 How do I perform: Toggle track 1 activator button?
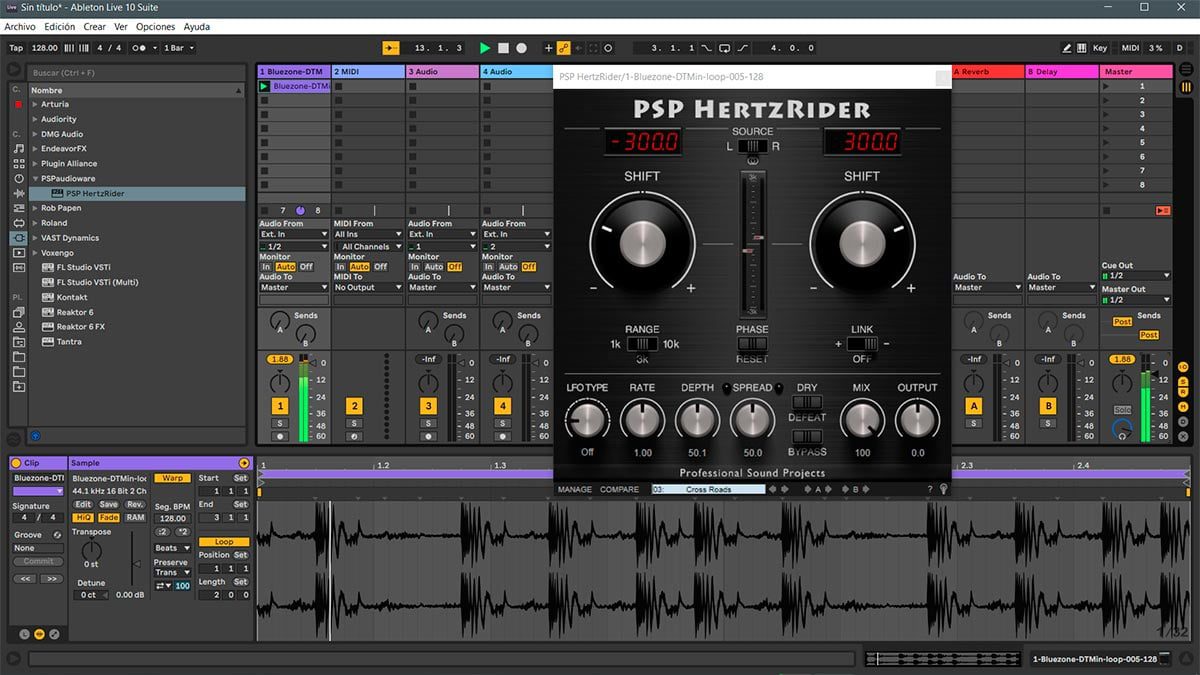click(280, 406)
